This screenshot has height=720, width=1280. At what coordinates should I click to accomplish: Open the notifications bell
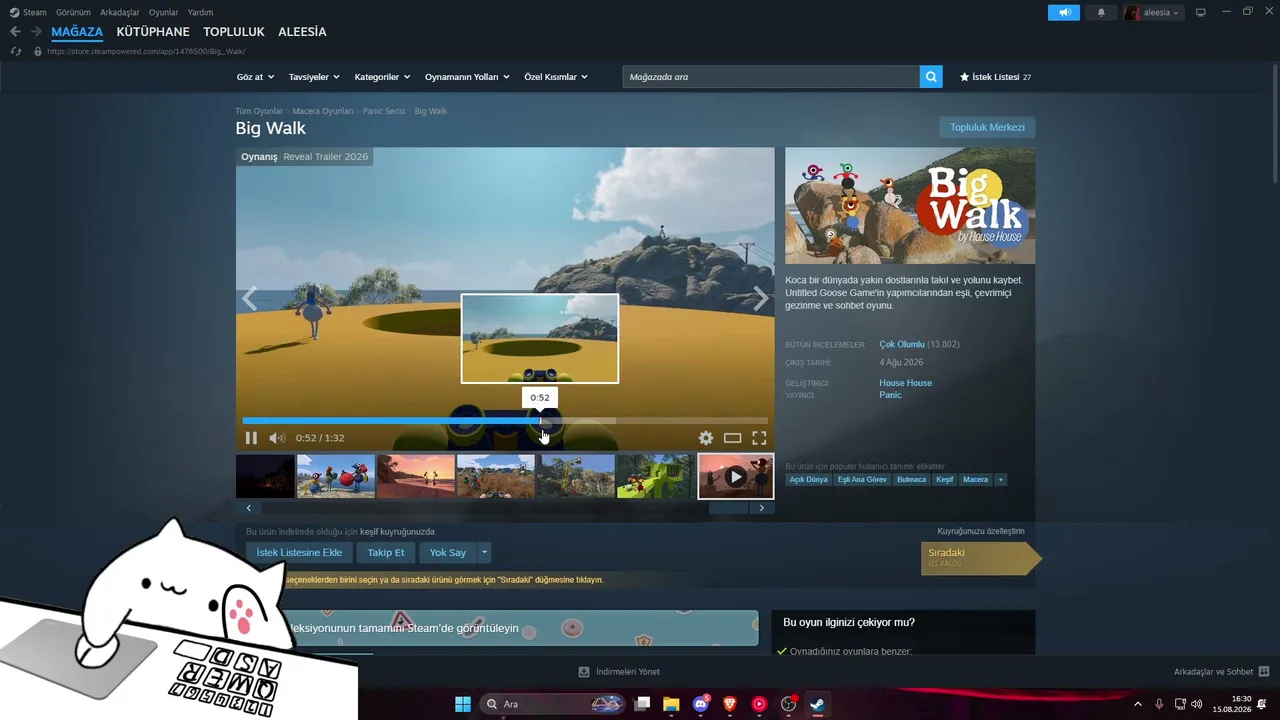click(1101, 12)
